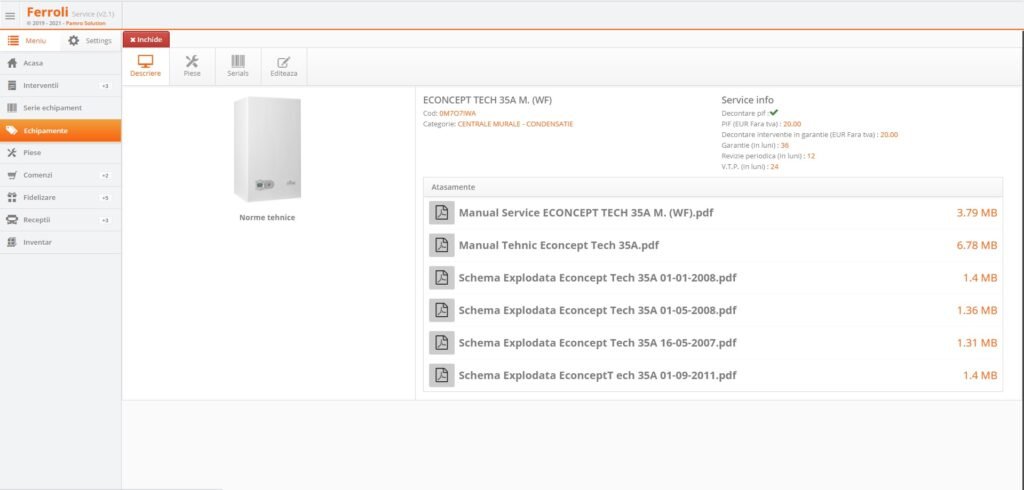Expand the Receptii badge counter
Screen dimensions: 1024x490
point(105,220)
